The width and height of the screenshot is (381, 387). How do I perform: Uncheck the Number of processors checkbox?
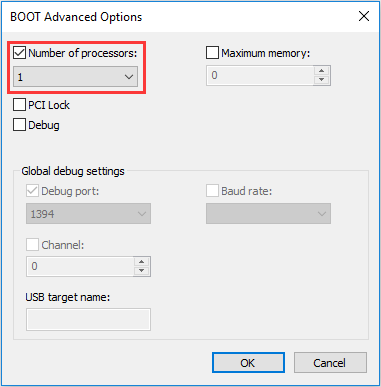point(19,53)
